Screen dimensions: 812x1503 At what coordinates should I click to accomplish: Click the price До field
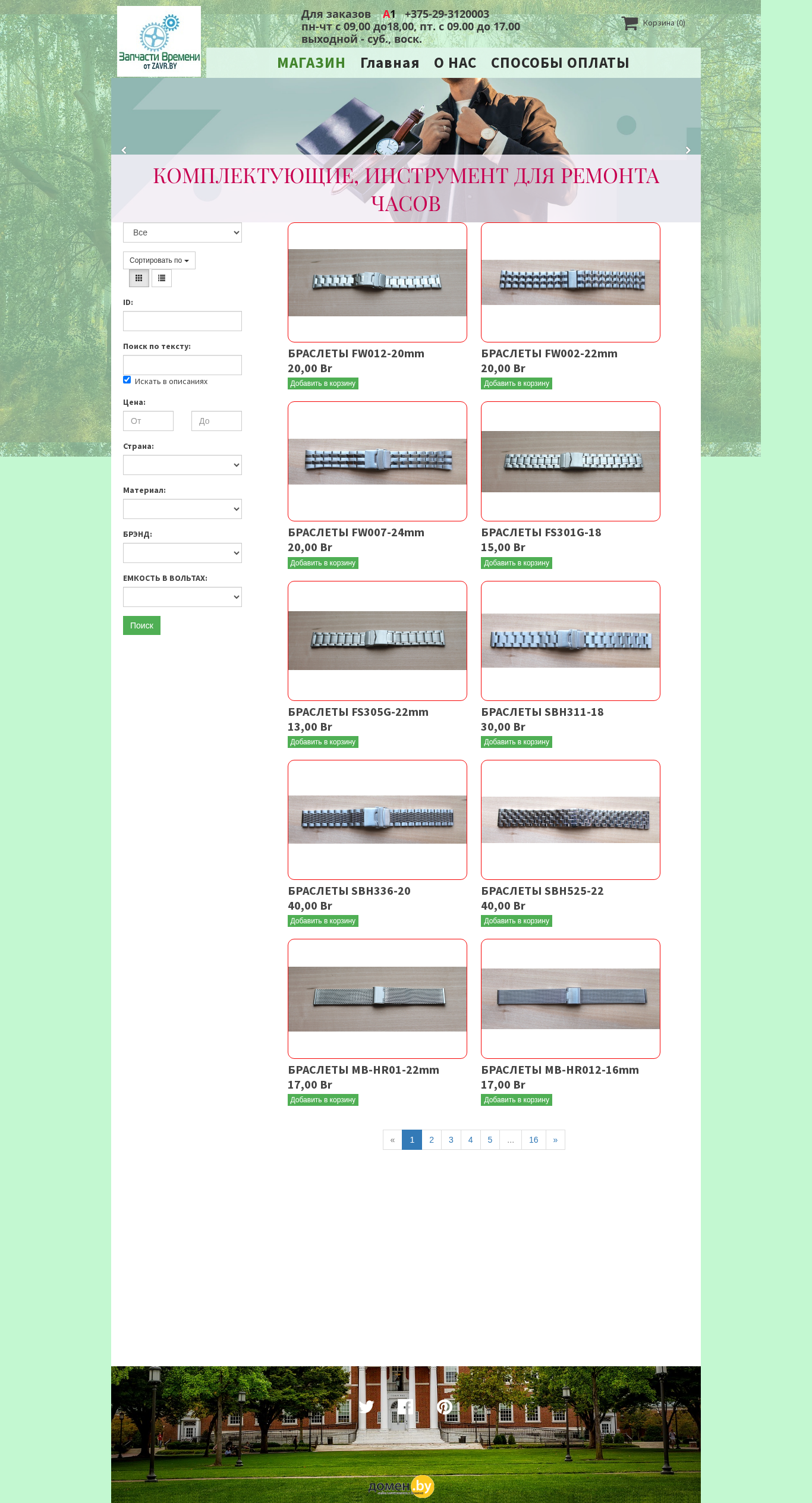(x=216, y=421)
